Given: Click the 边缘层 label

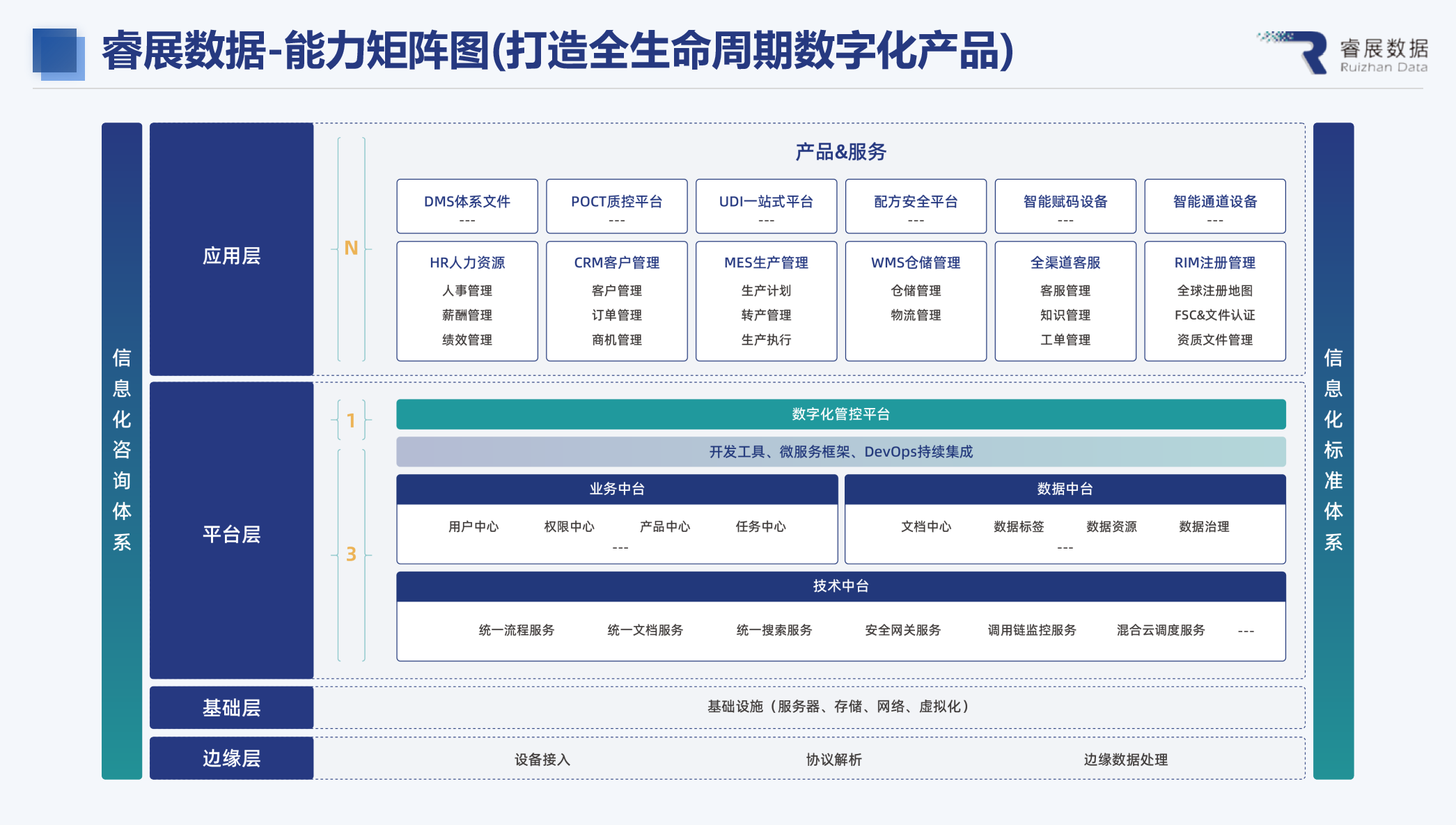Looking at the screenshot, I should click(232, 758).
